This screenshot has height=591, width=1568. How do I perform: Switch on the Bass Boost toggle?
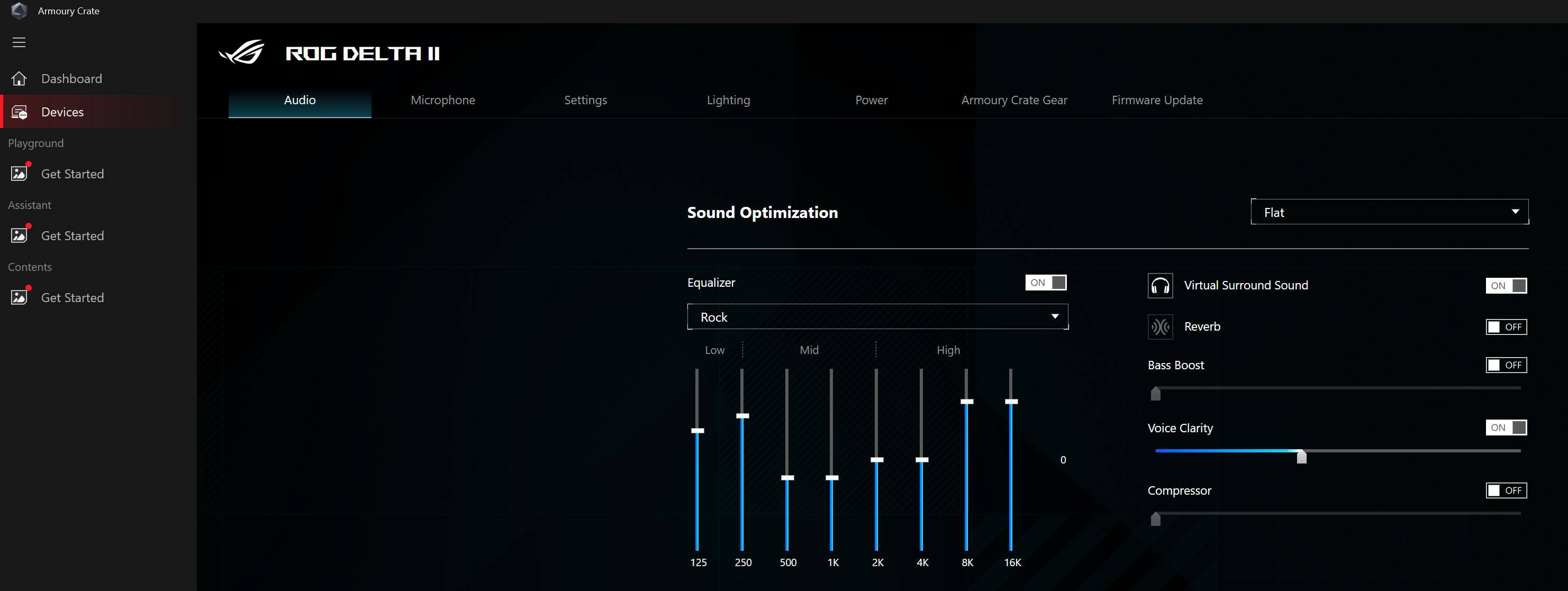(x=1506, y=365)
